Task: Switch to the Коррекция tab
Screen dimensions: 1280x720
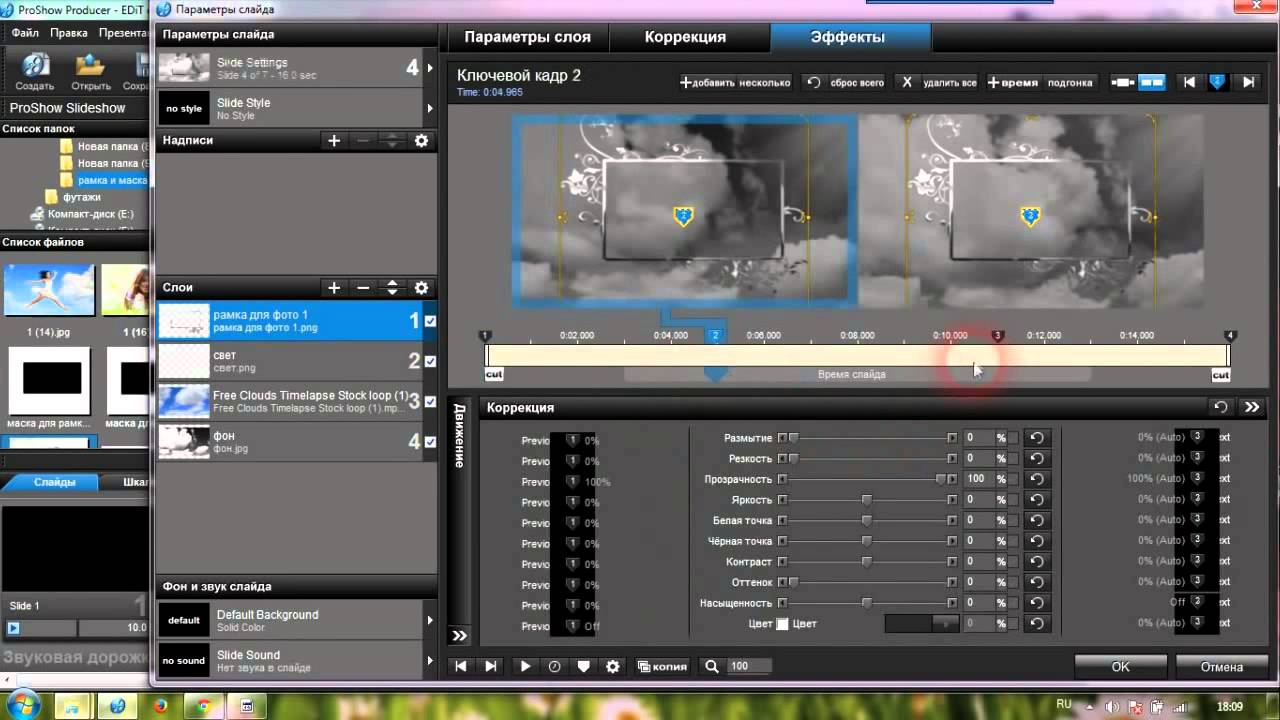Action: [685, 37]
